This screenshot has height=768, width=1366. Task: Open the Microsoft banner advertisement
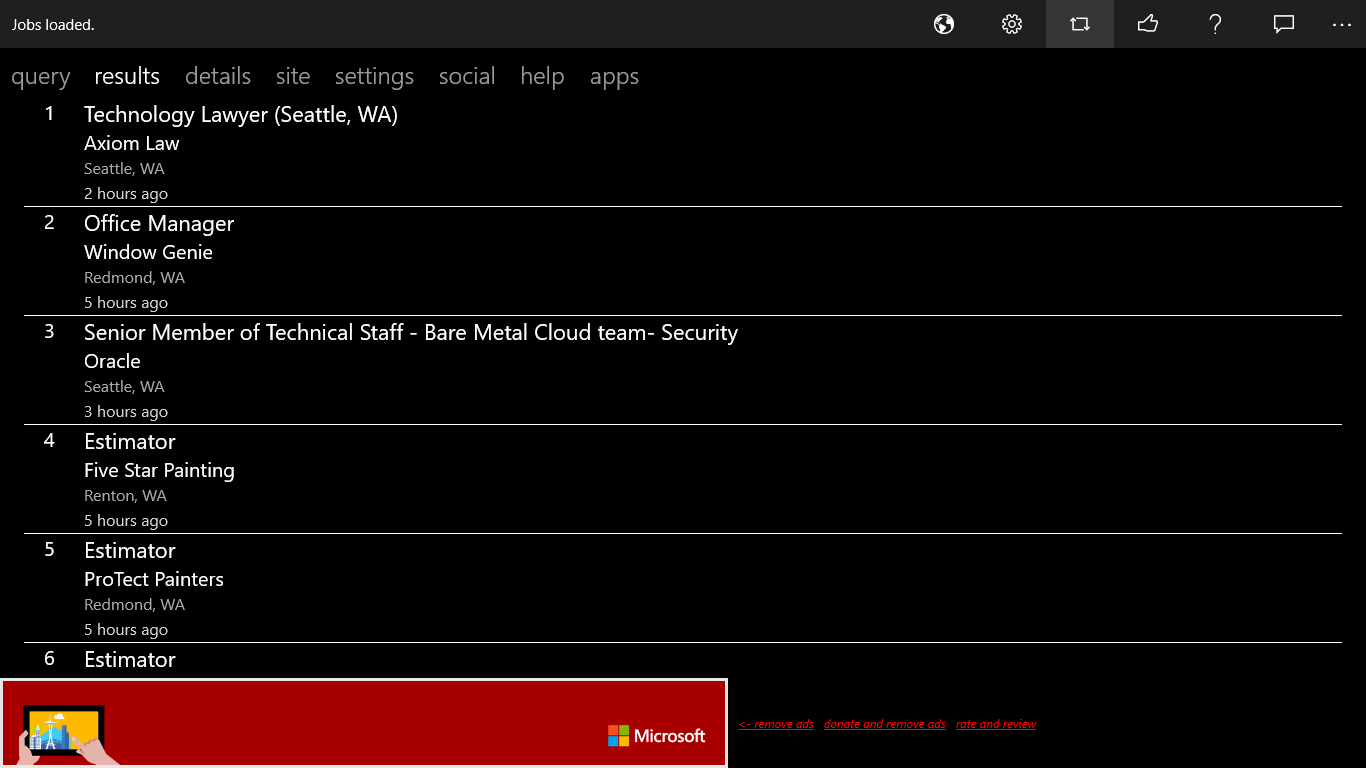364,723
